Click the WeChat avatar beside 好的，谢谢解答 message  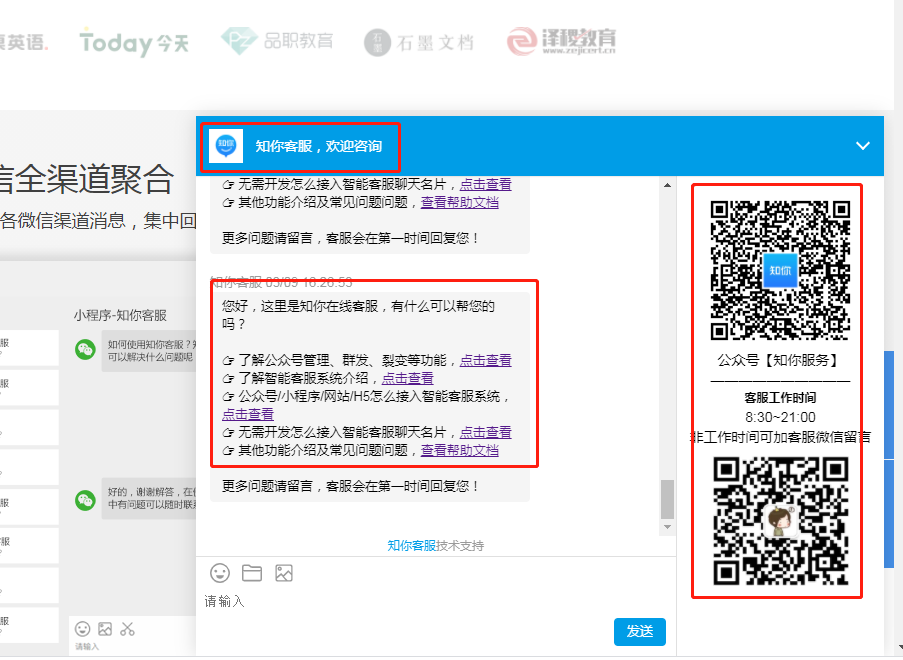(85, 499)
